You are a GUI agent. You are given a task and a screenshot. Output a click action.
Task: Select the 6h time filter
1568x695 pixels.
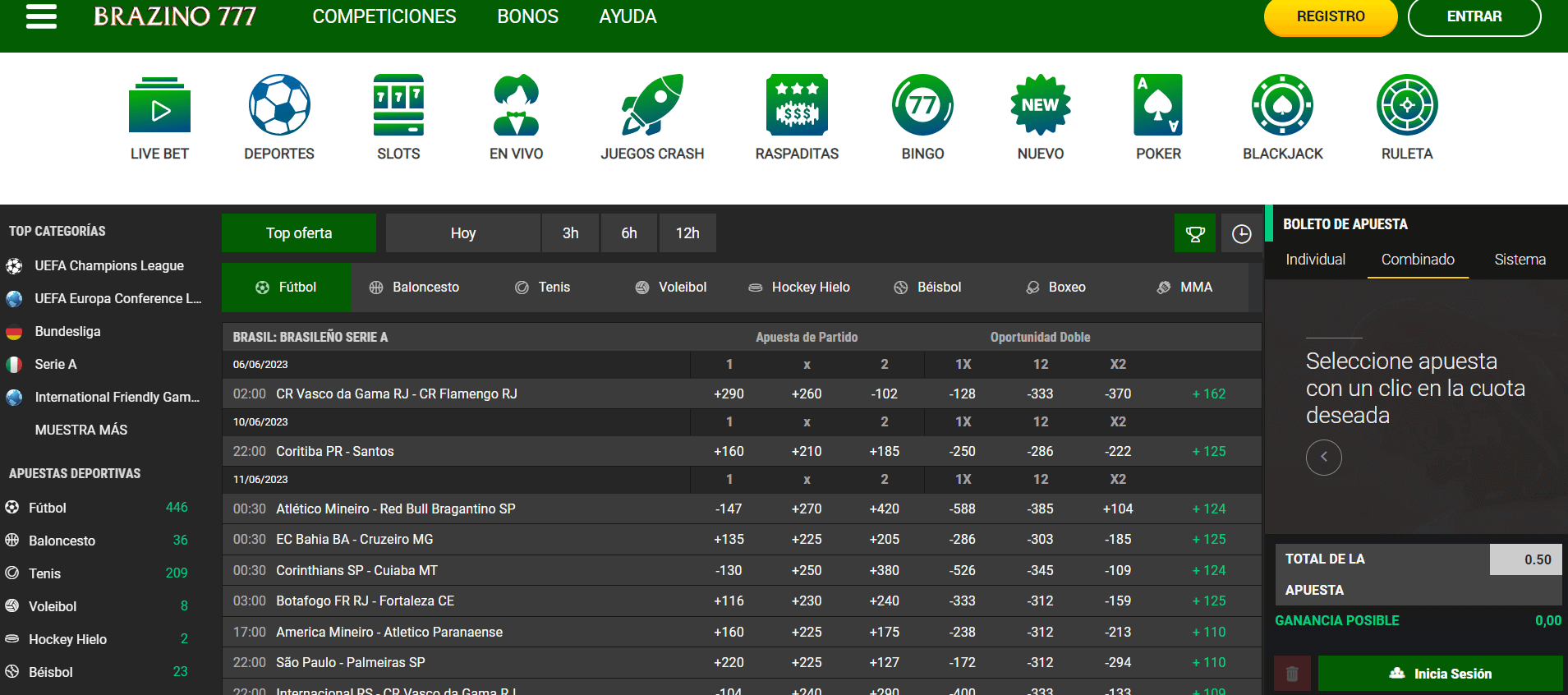click(629, 233)
